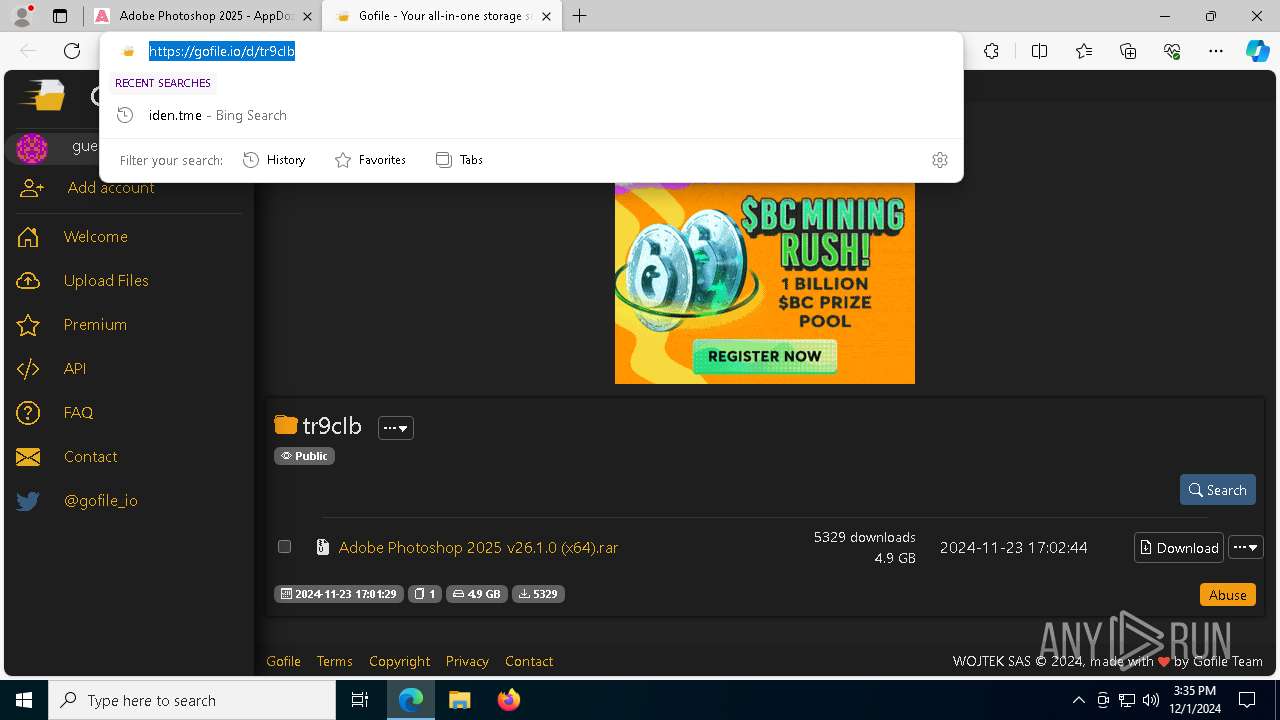Toggle Split screen view icon
This screenshot has height=720, width=1280.
[x=1039, y=51]
